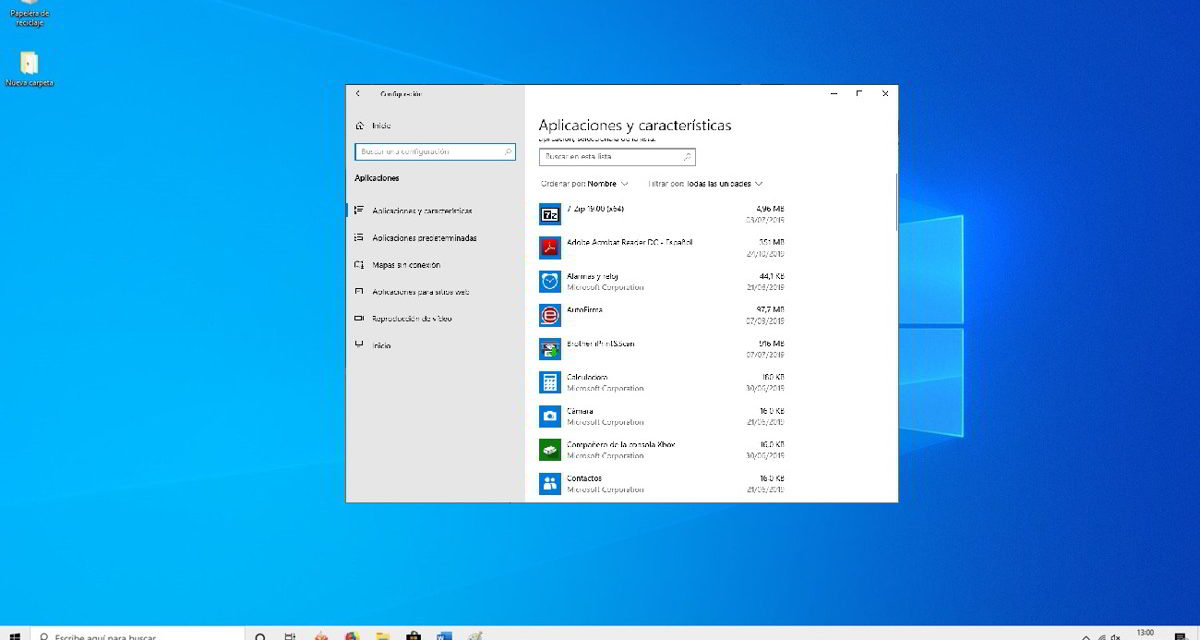Screen dimensions: 1200x640
Task: Select the Nueva carpeta desktop icon
Action: click(x=29, y=69)
